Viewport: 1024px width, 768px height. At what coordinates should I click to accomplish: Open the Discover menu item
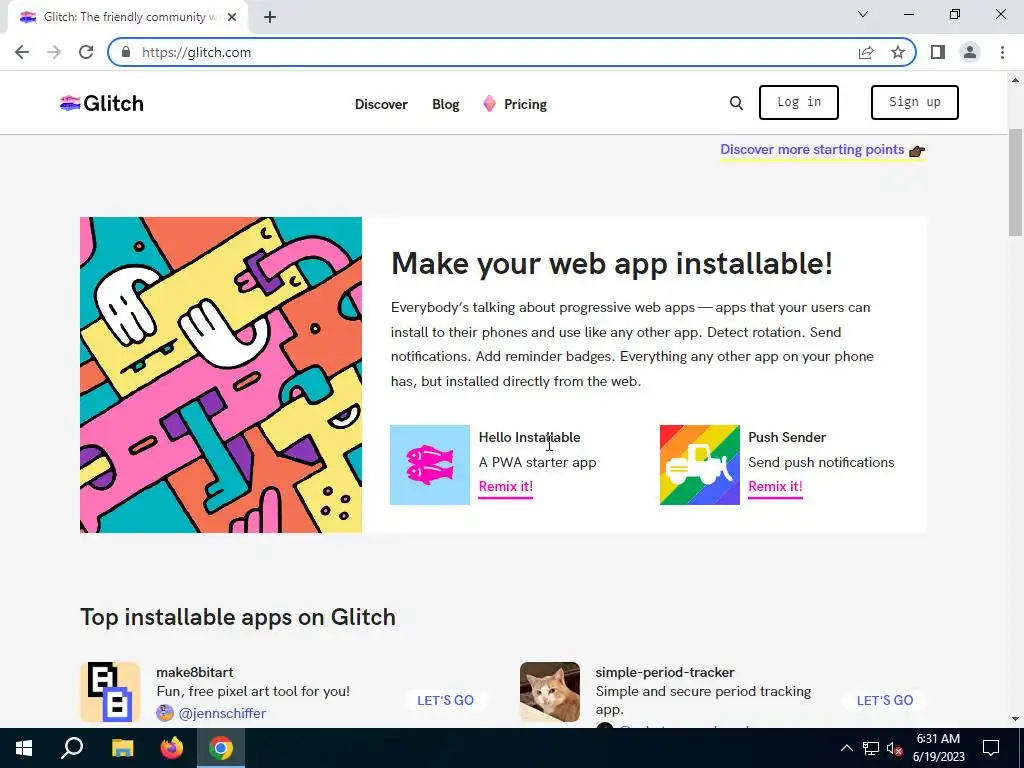click(381, 104)
